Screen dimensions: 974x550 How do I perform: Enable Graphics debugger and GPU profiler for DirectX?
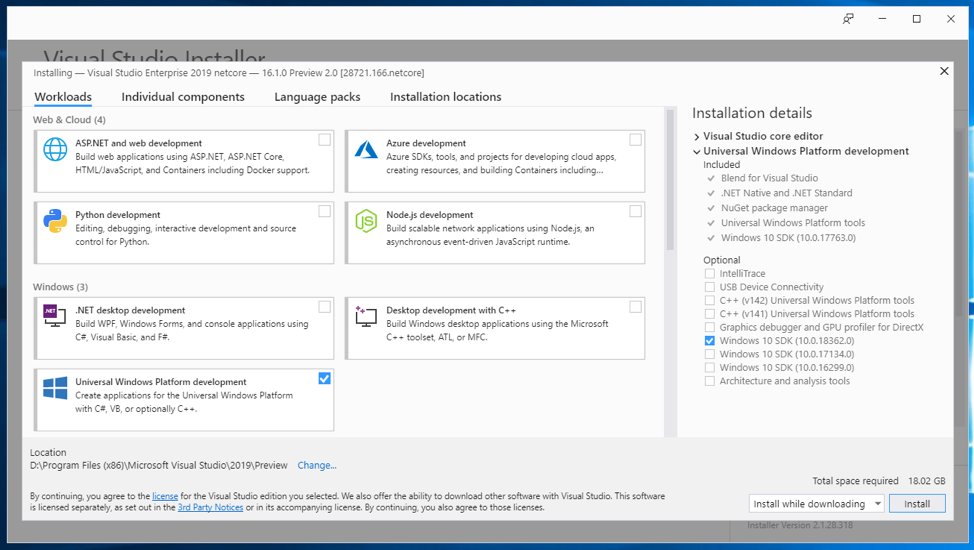[709, 328]
